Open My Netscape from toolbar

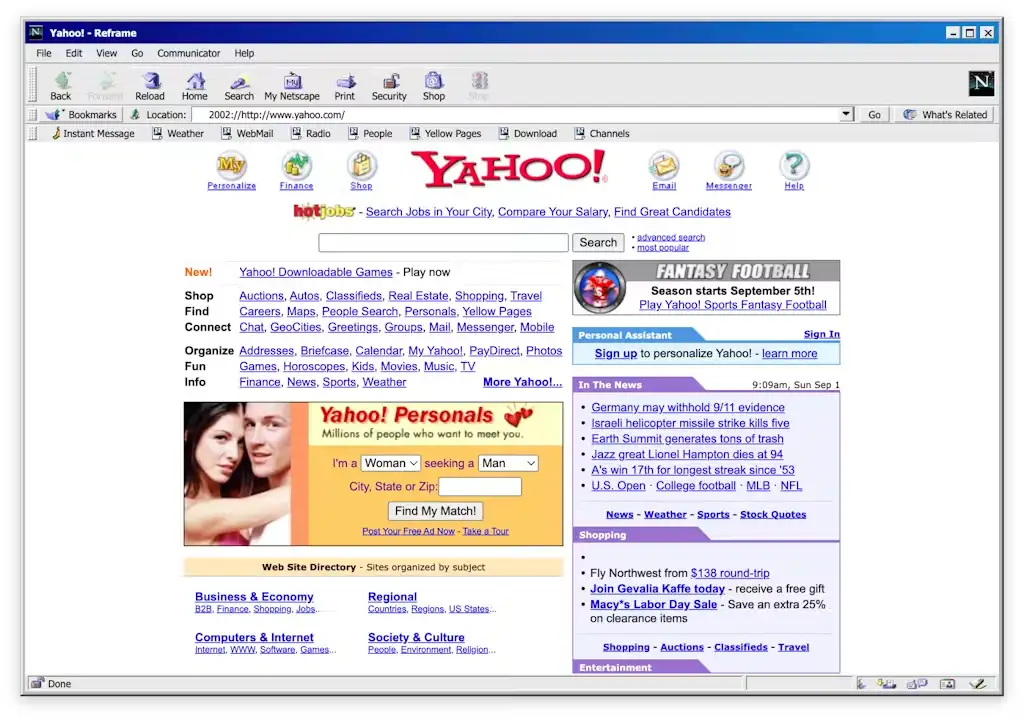(x=292, y=86)
